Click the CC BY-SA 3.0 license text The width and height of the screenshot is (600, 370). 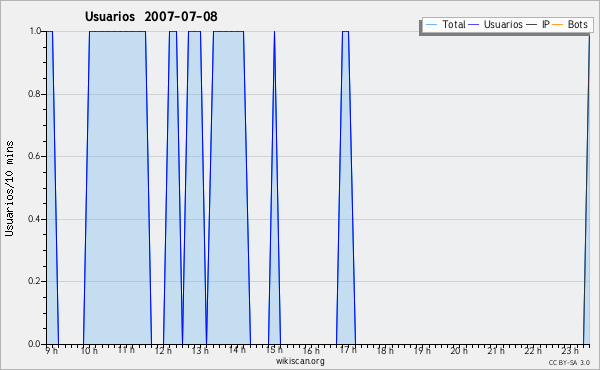pyautogui.click(x=569, y=362)
